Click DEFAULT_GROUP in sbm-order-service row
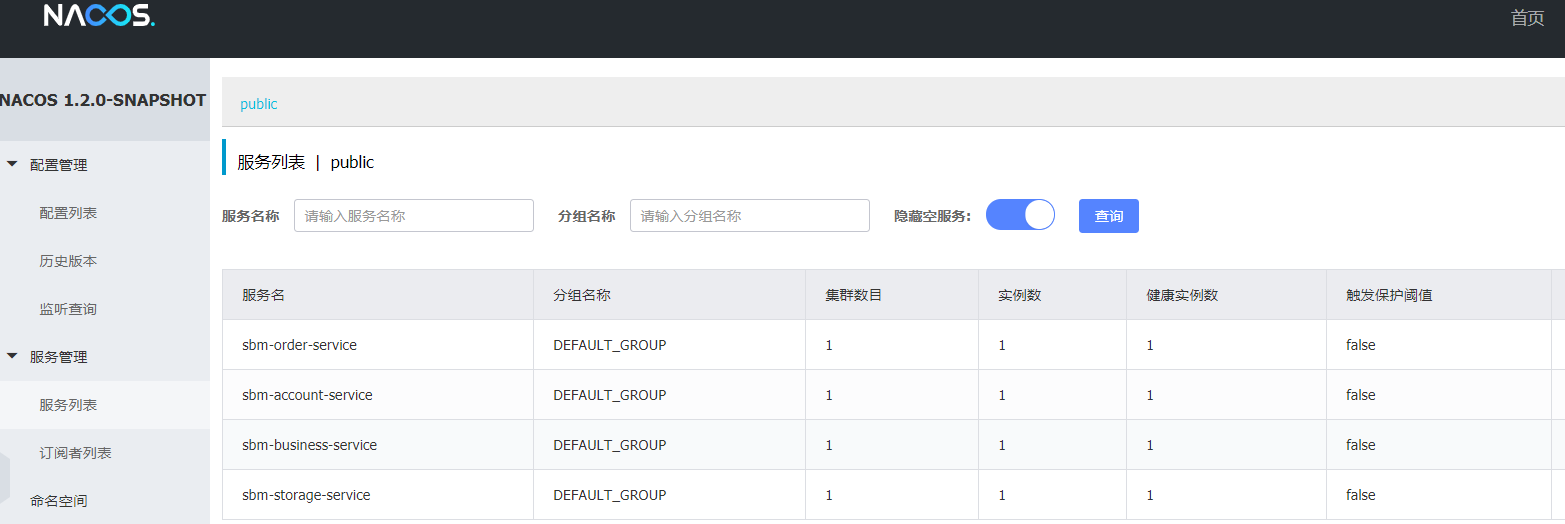The width and height of the screenshot is (1565, 524). (610, 345)
